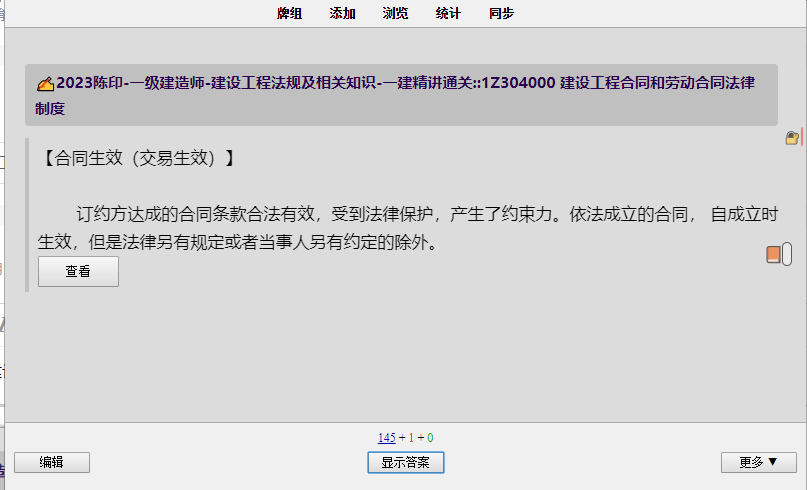Click the 显示答案 button

(x=406, y=462)
